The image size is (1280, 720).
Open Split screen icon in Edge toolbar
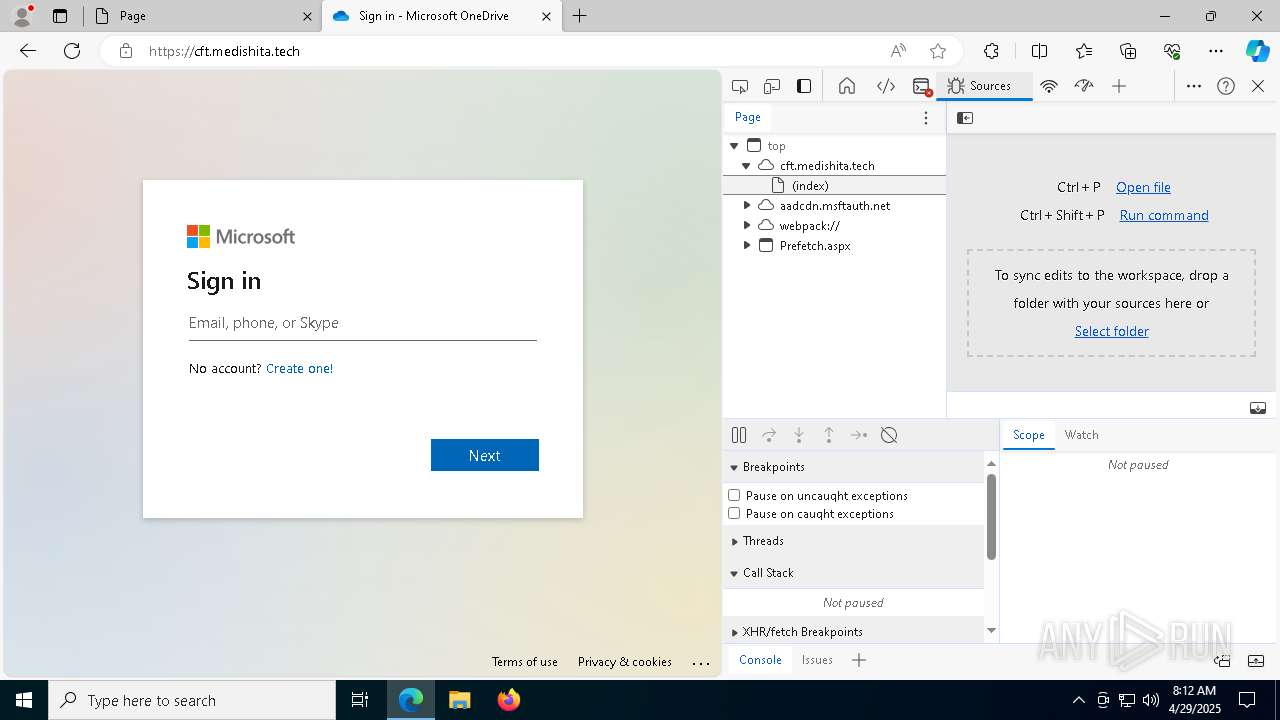tap(1039, 51)
